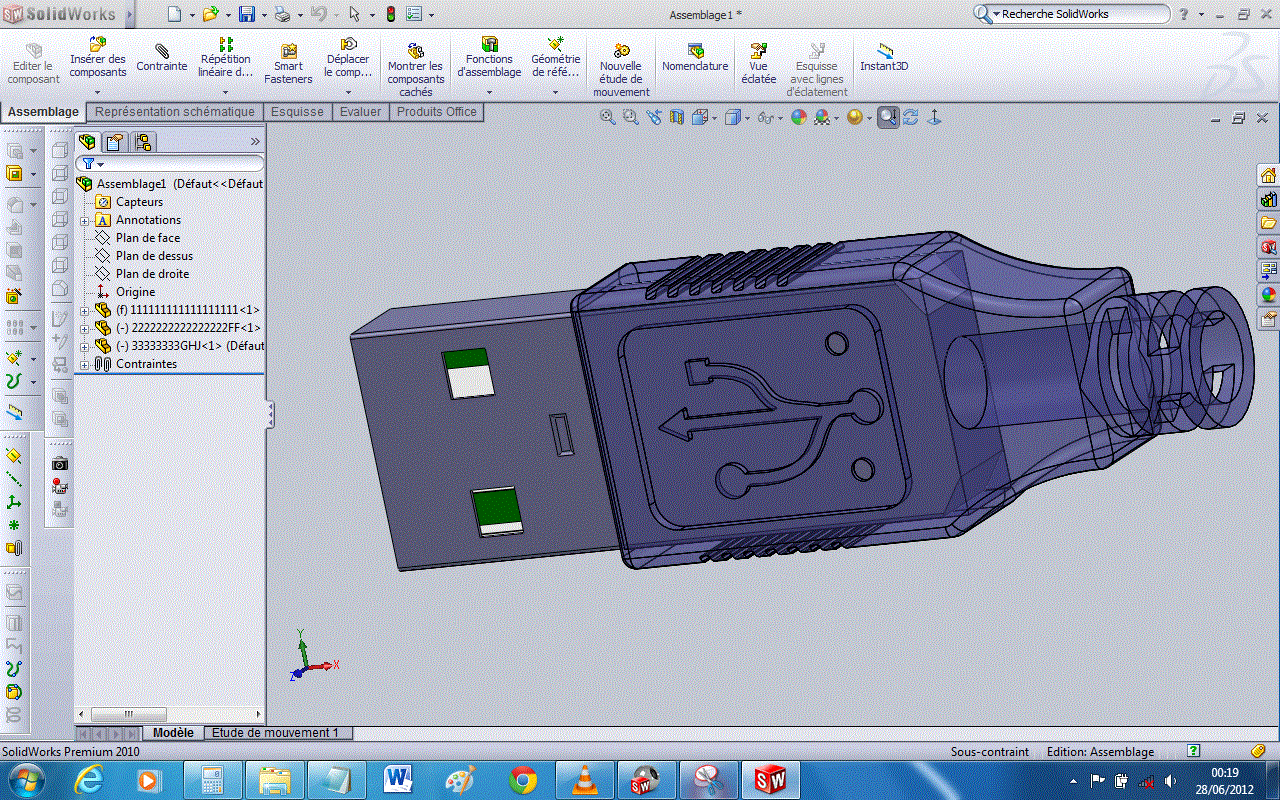Select Origine tree item

point(135,292)
